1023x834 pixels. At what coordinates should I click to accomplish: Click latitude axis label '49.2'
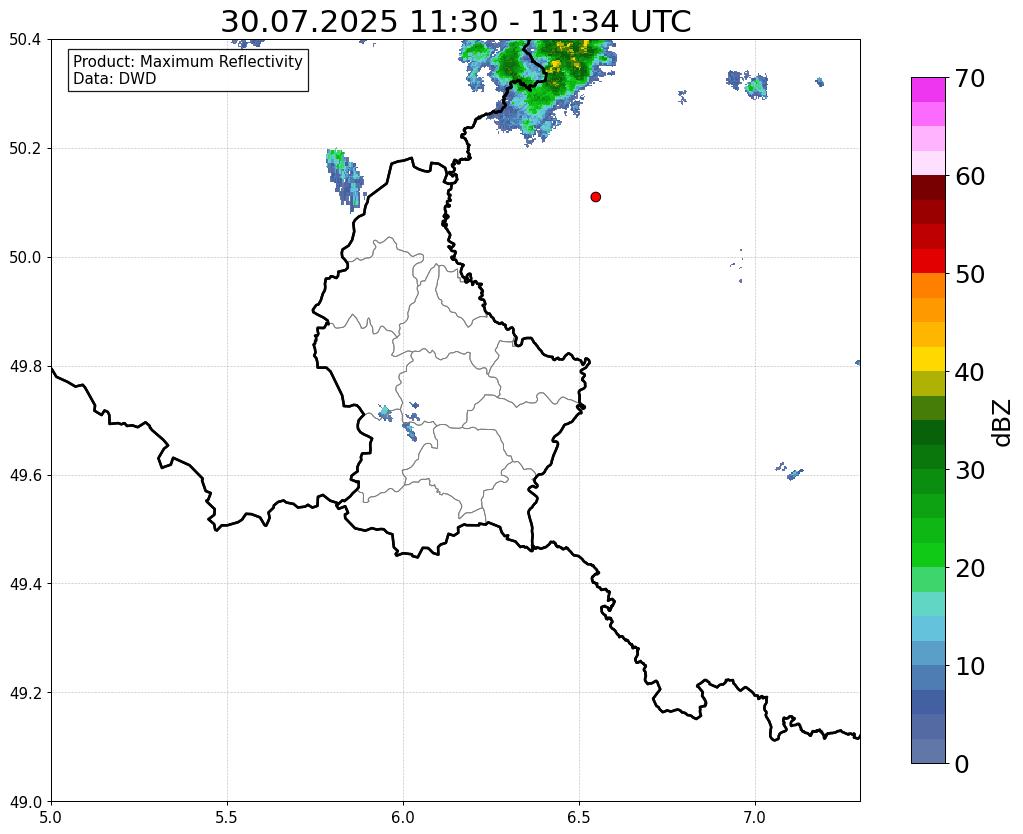point(25,693)
